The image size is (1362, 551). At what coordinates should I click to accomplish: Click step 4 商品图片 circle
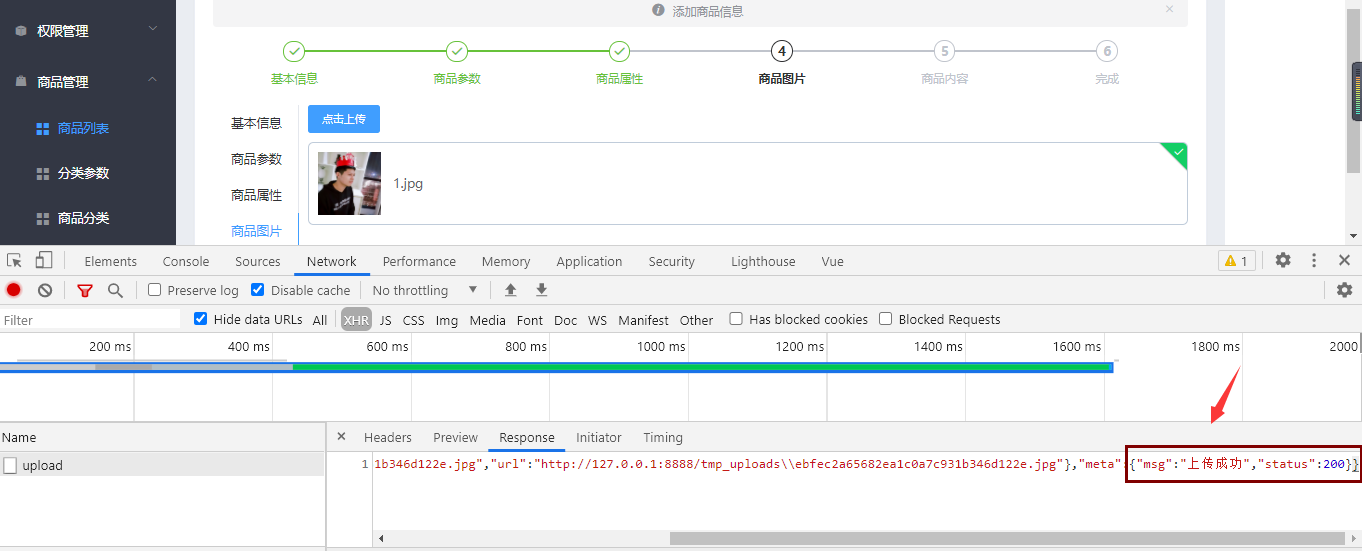point(782,51)
